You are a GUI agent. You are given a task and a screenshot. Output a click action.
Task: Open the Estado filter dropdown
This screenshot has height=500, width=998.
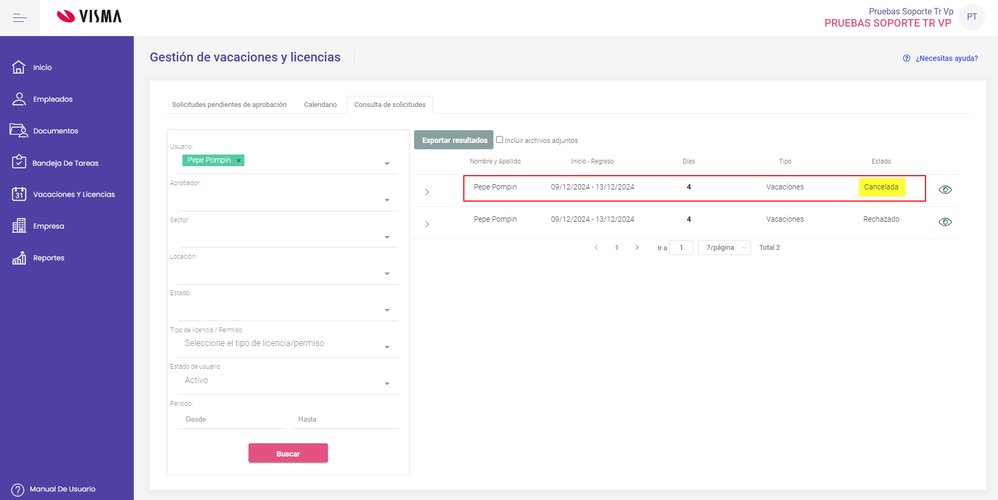(387, 310)
